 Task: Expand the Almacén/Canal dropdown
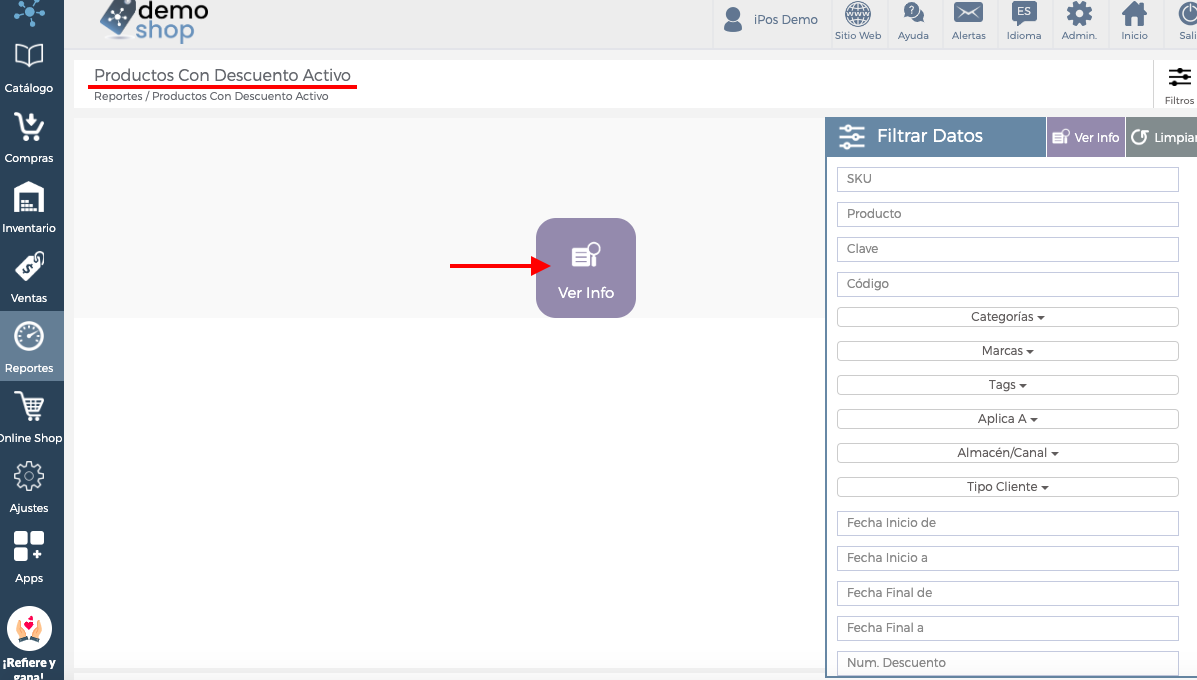pos(1008,453)
